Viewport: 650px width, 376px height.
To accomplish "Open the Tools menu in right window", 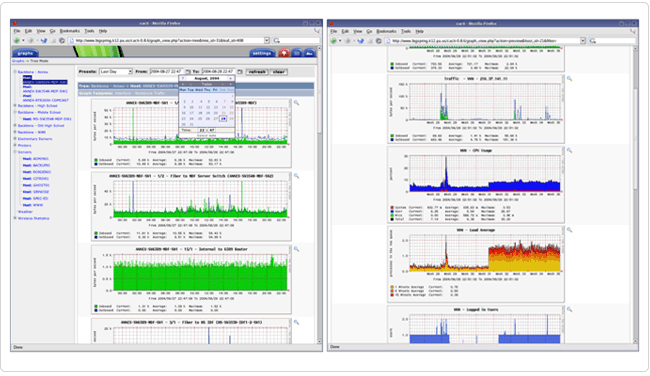I will 406,32.
